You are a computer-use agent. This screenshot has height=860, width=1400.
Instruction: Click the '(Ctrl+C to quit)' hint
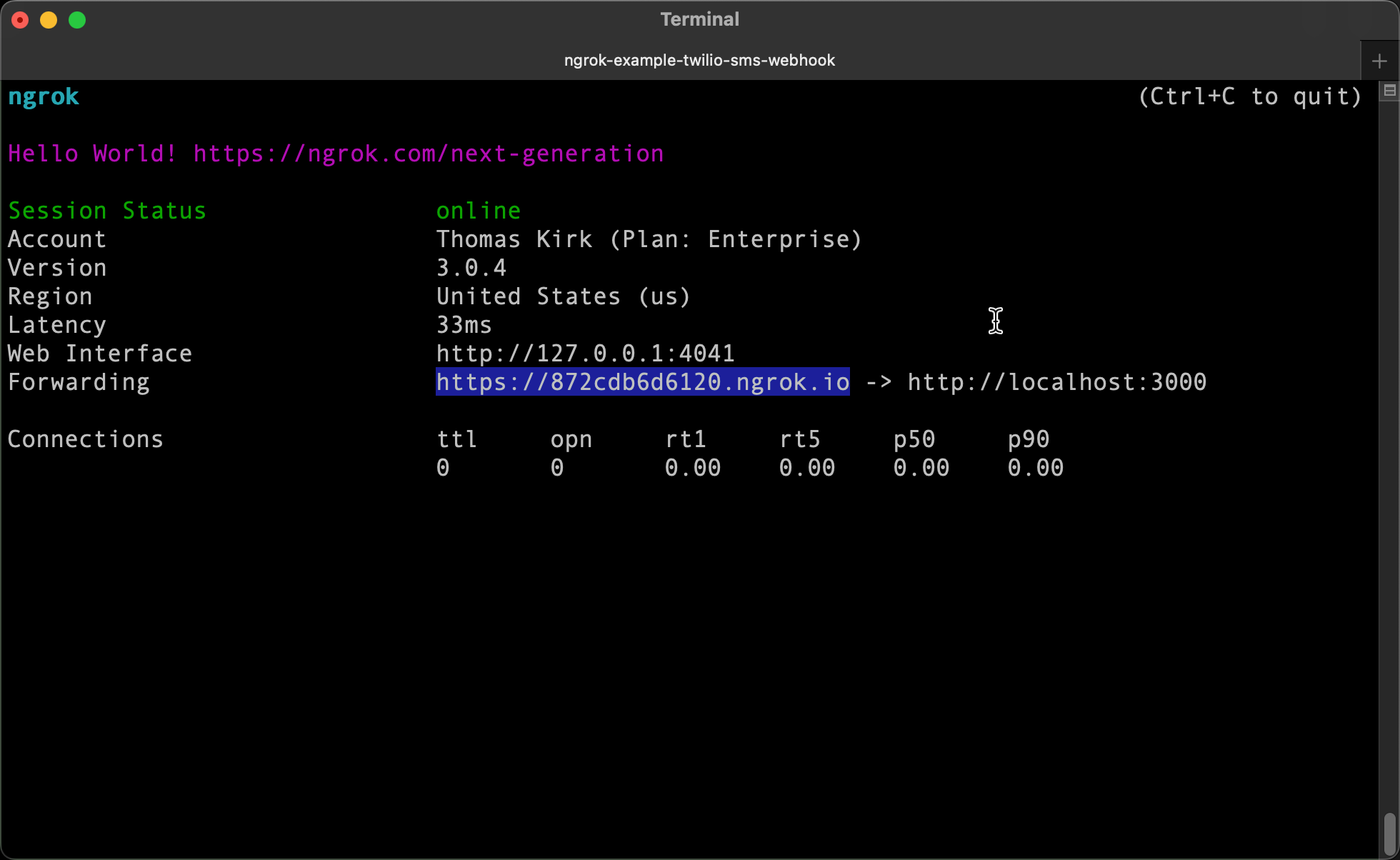(1250, 96)
